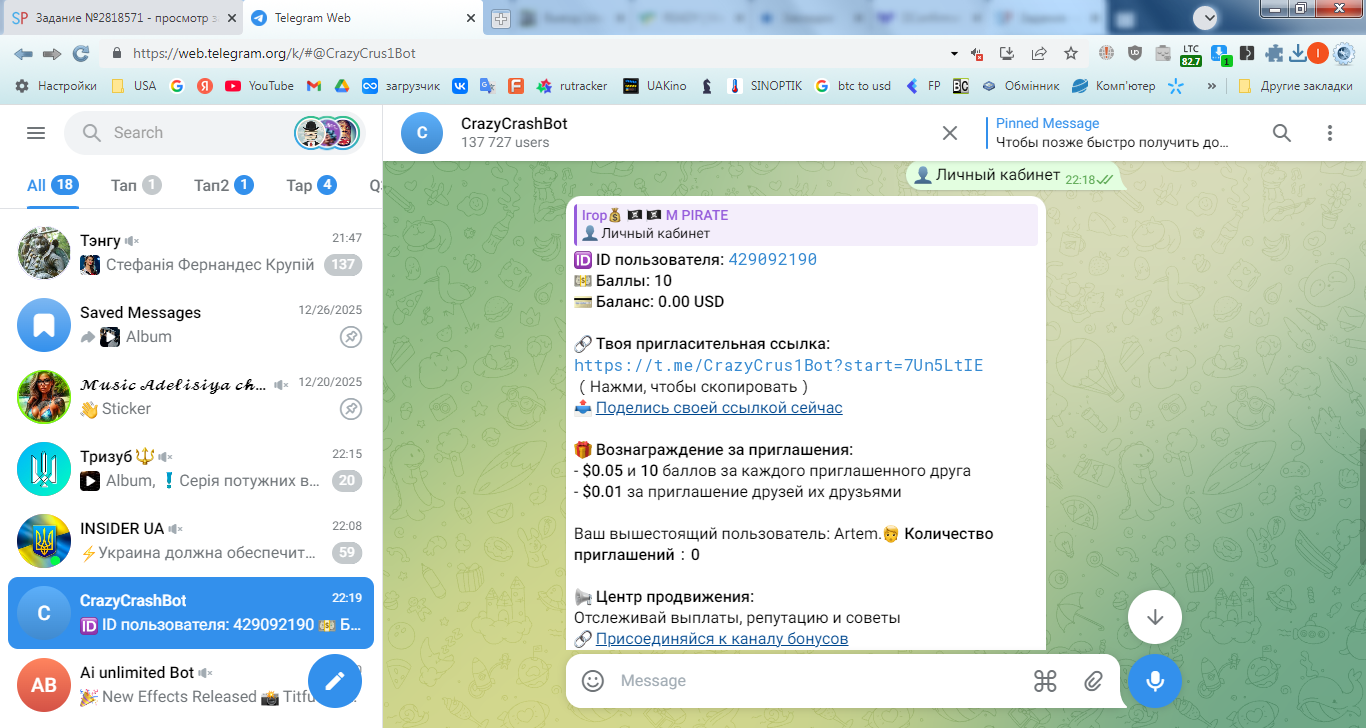Open the Music Adelisiya chat

(x=191, y=396)
